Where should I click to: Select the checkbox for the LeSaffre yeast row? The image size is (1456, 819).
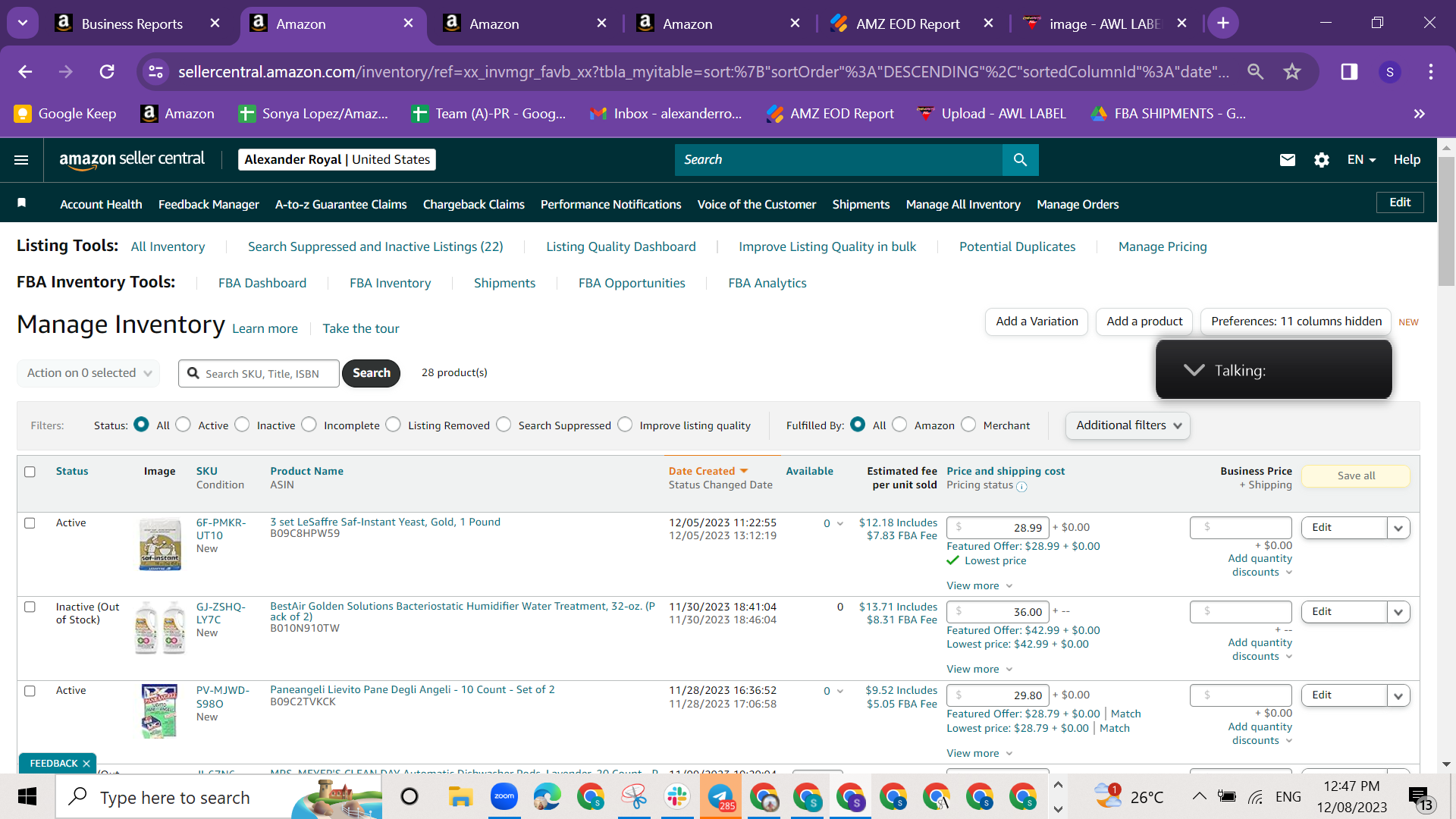[30, 523]
